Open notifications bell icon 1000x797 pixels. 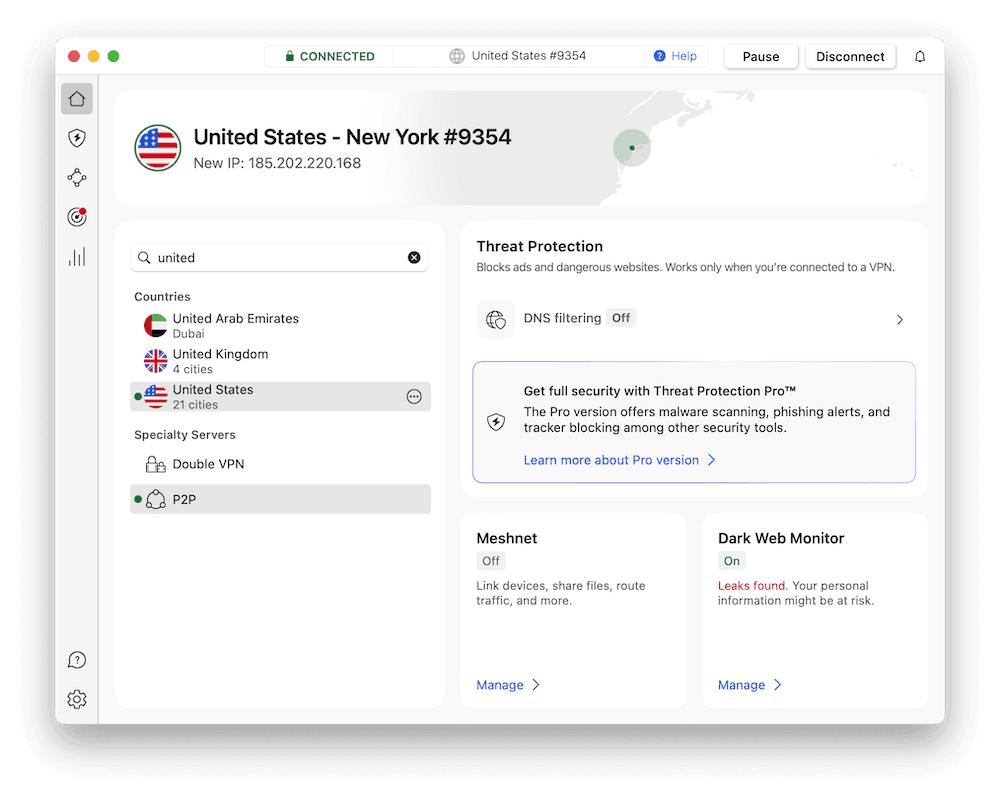point(920,57)
